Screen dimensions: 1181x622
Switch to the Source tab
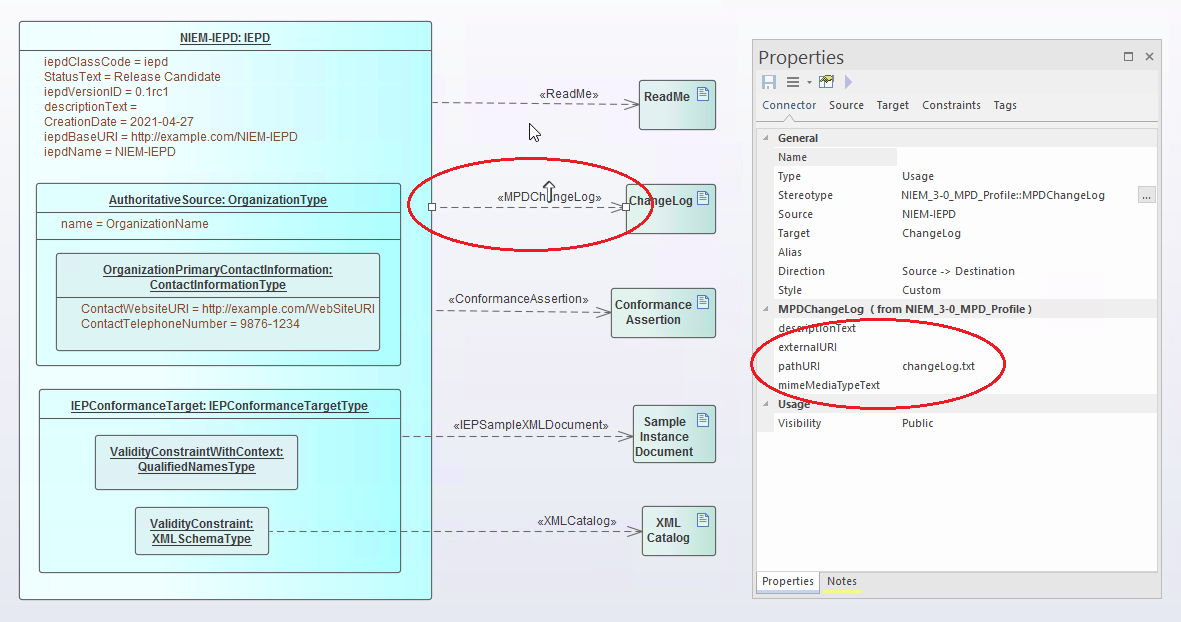pos(846,105)
